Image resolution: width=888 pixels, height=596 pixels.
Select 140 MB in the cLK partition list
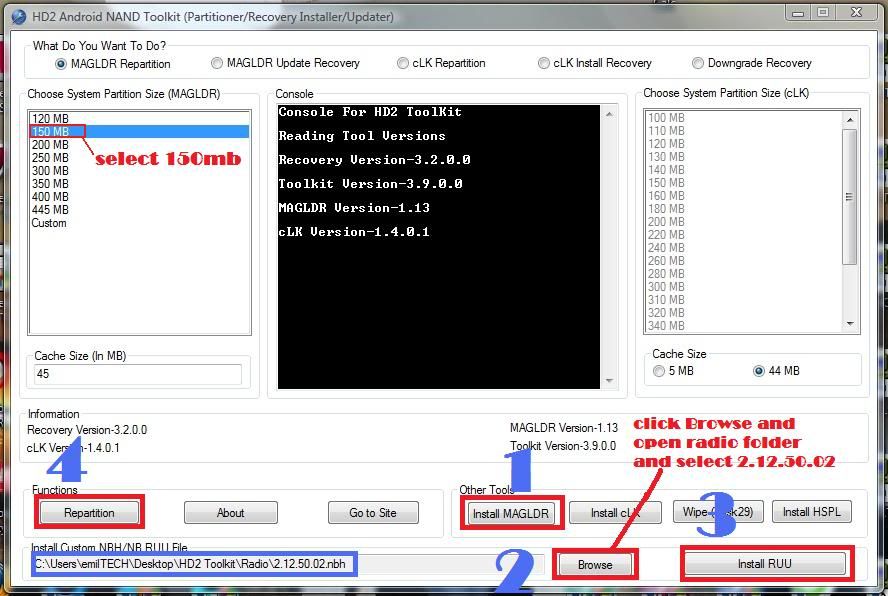(744, 170)
